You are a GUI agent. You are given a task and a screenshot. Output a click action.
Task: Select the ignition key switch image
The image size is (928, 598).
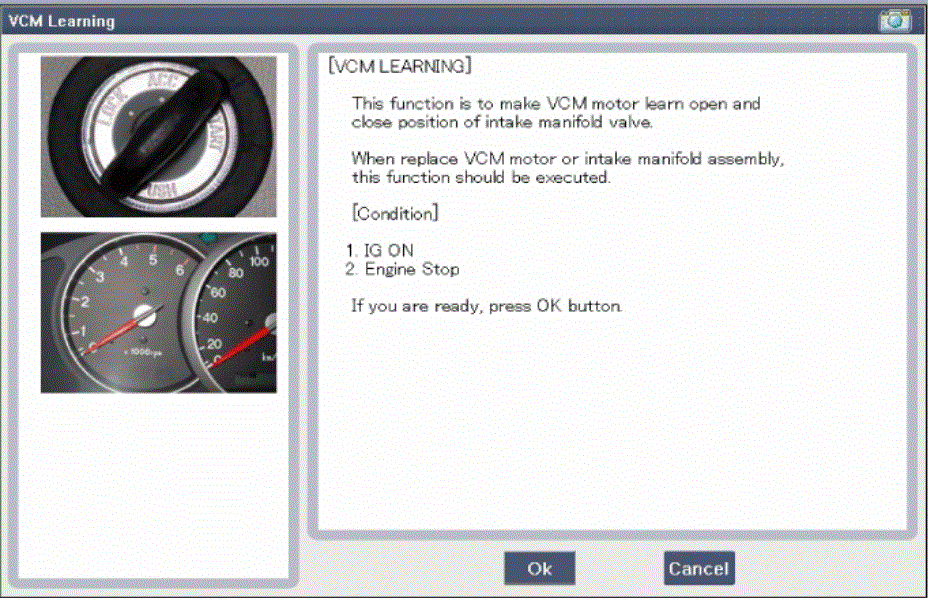pyautogui.click(x=159, y=136)
